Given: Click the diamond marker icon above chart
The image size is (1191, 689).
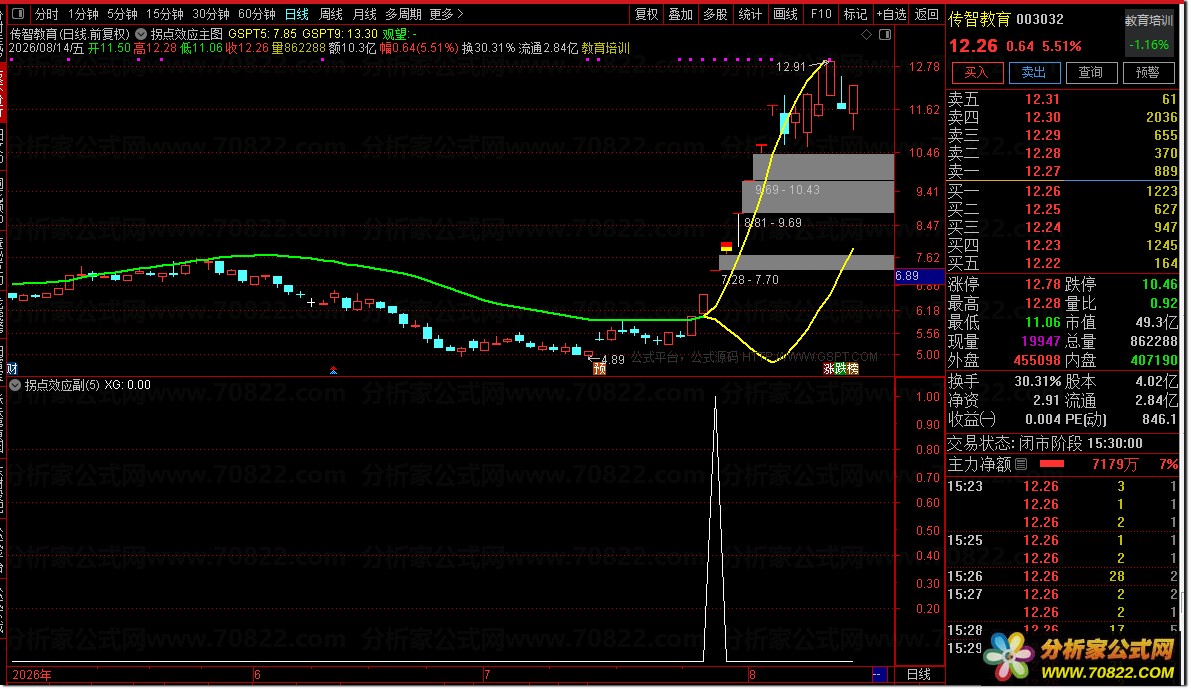Looking at the screenshot, I should click(867, 35).
